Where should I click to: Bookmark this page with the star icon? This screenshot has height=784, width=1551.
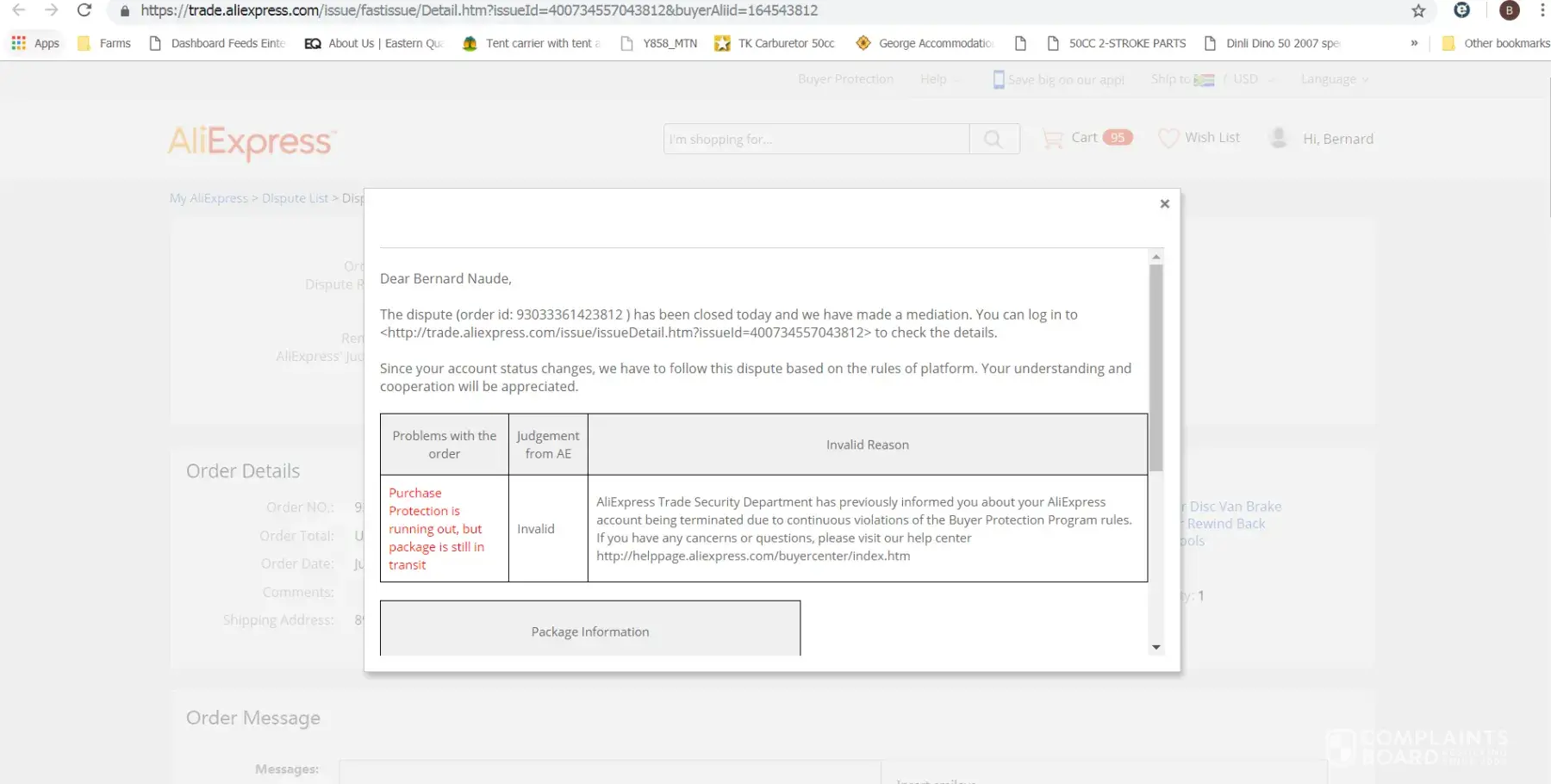(x=1418, y=10)
